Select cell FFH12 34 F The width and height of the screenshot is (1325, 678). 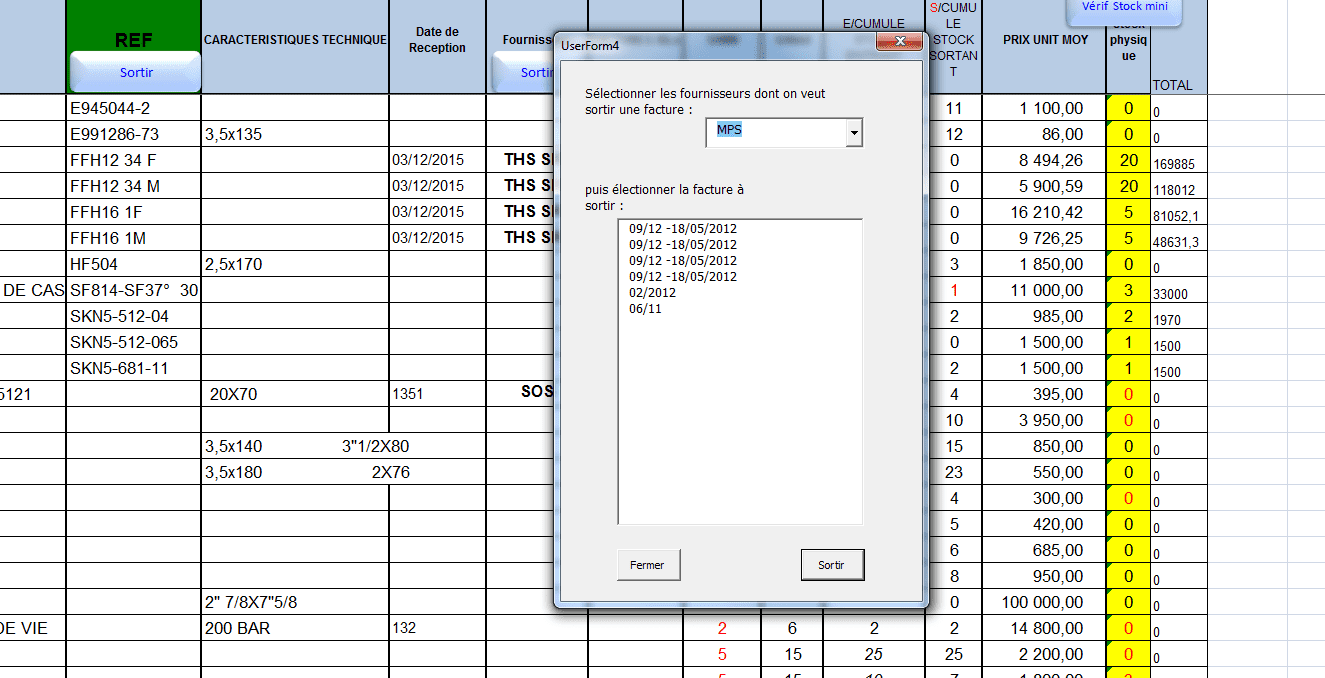coord(134,160)
